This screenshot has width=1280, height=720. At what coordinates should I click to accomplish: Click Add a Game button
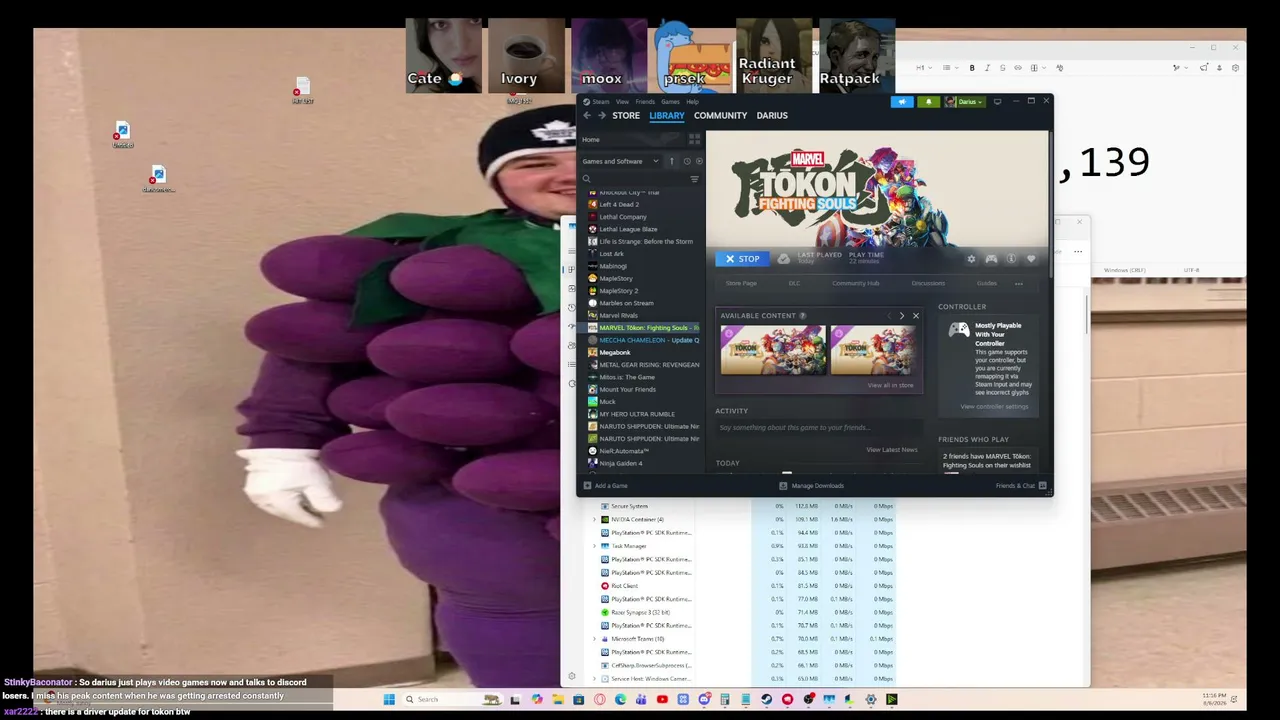pos(605,486)
